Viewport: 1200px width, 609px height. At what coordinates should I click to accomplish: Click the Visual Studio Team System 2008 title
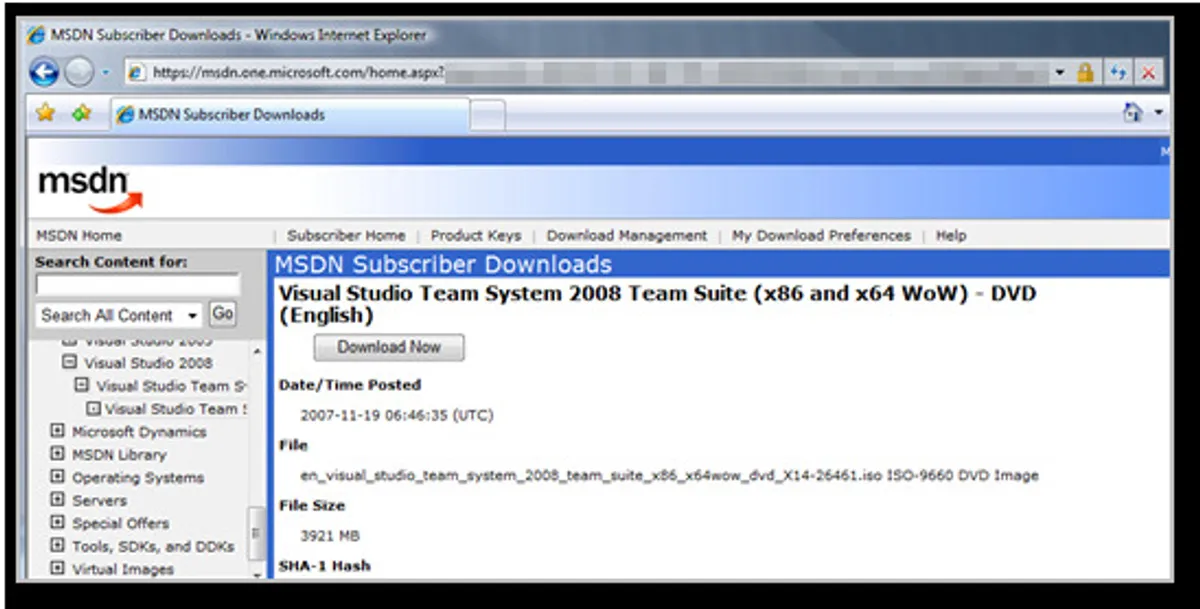(x=657, y=304)
